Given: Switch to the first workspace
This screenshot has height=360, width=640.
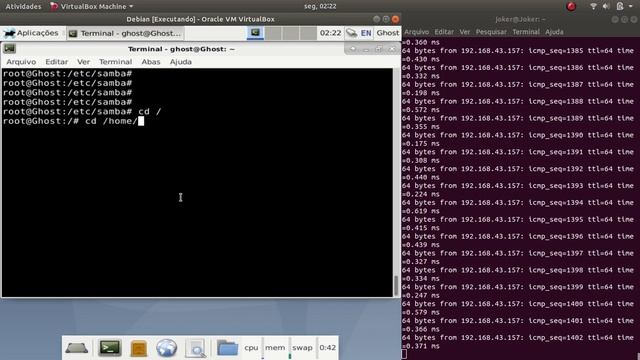Looking at the screenshot, I should [x=256, y=33].
